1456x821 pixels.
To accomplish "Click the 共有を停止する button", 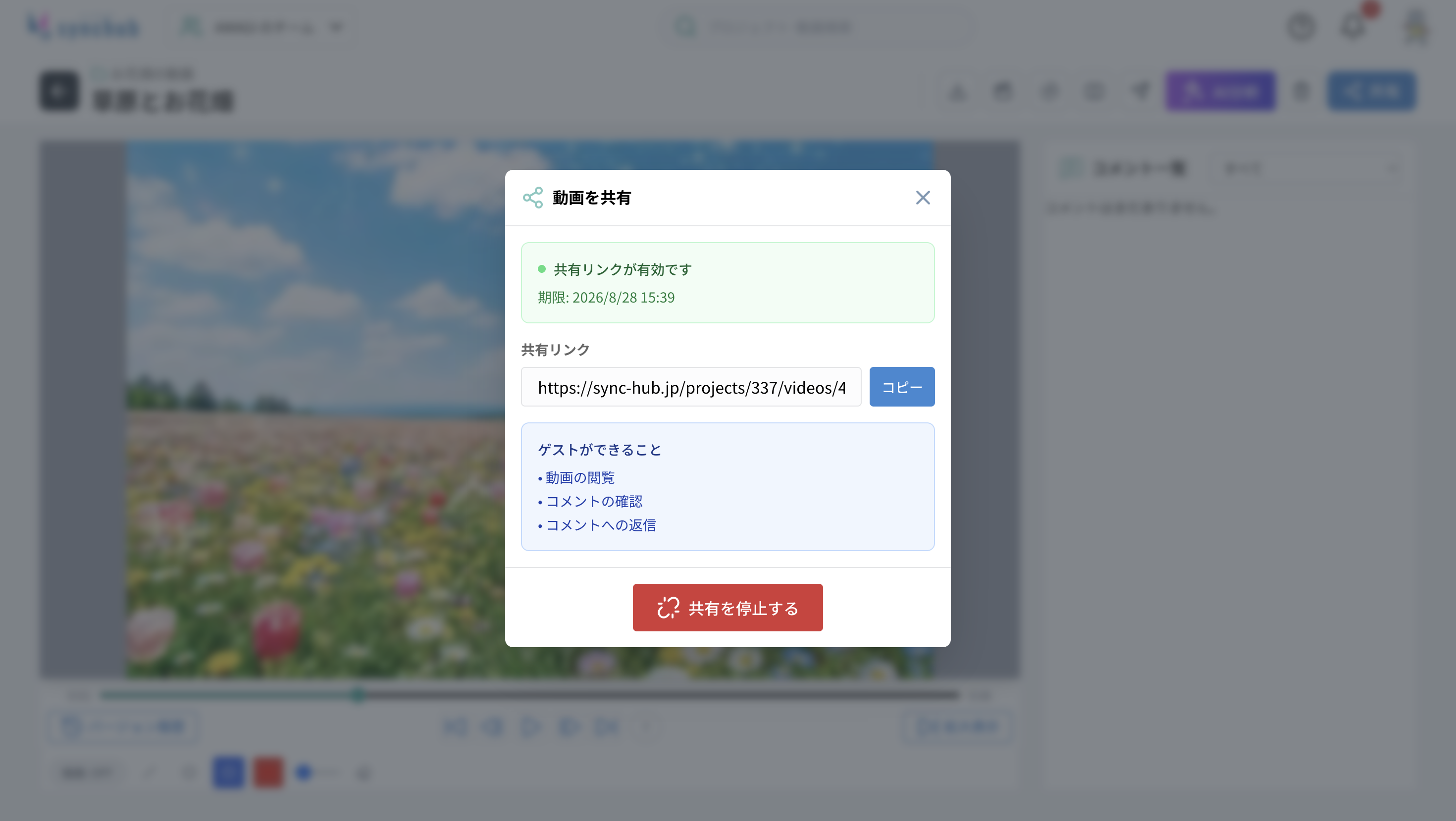I will 728,608.
